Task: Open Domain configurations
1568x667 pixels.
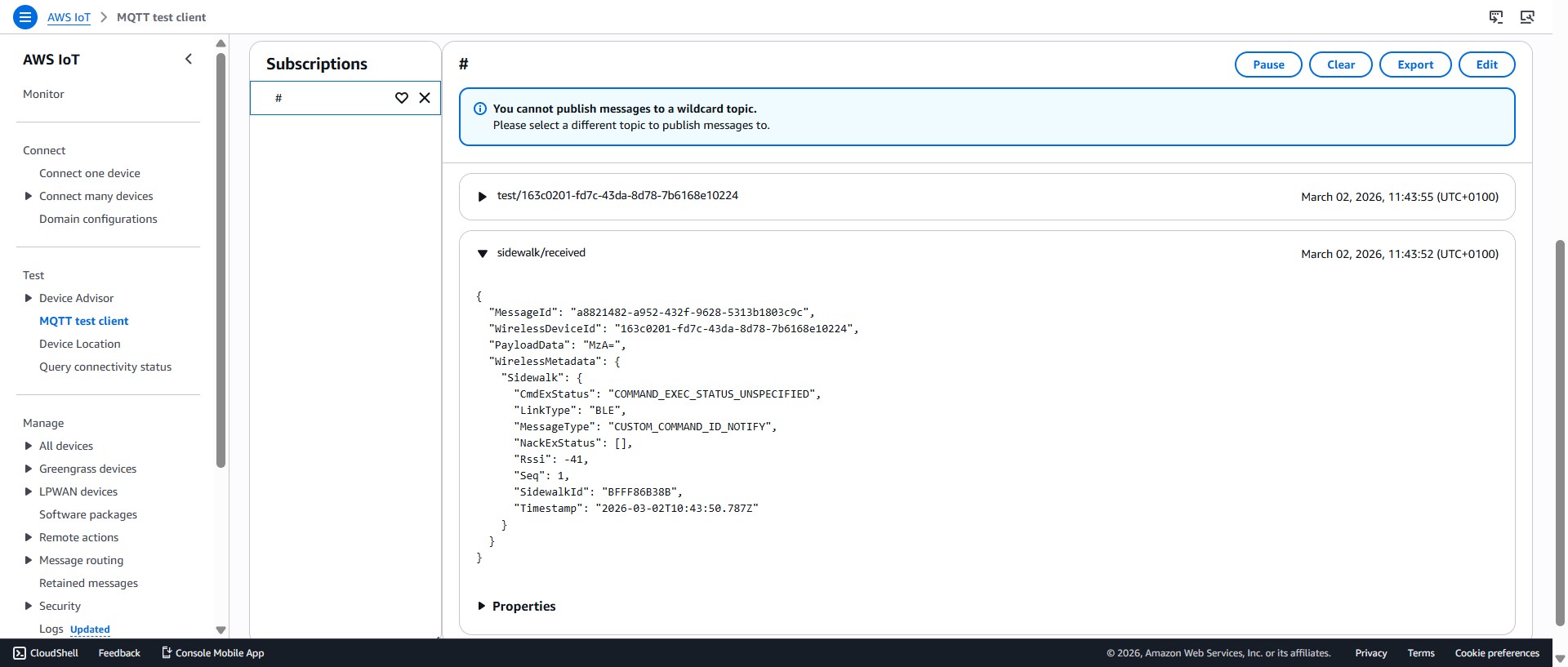Action: (x=98, y=219)
